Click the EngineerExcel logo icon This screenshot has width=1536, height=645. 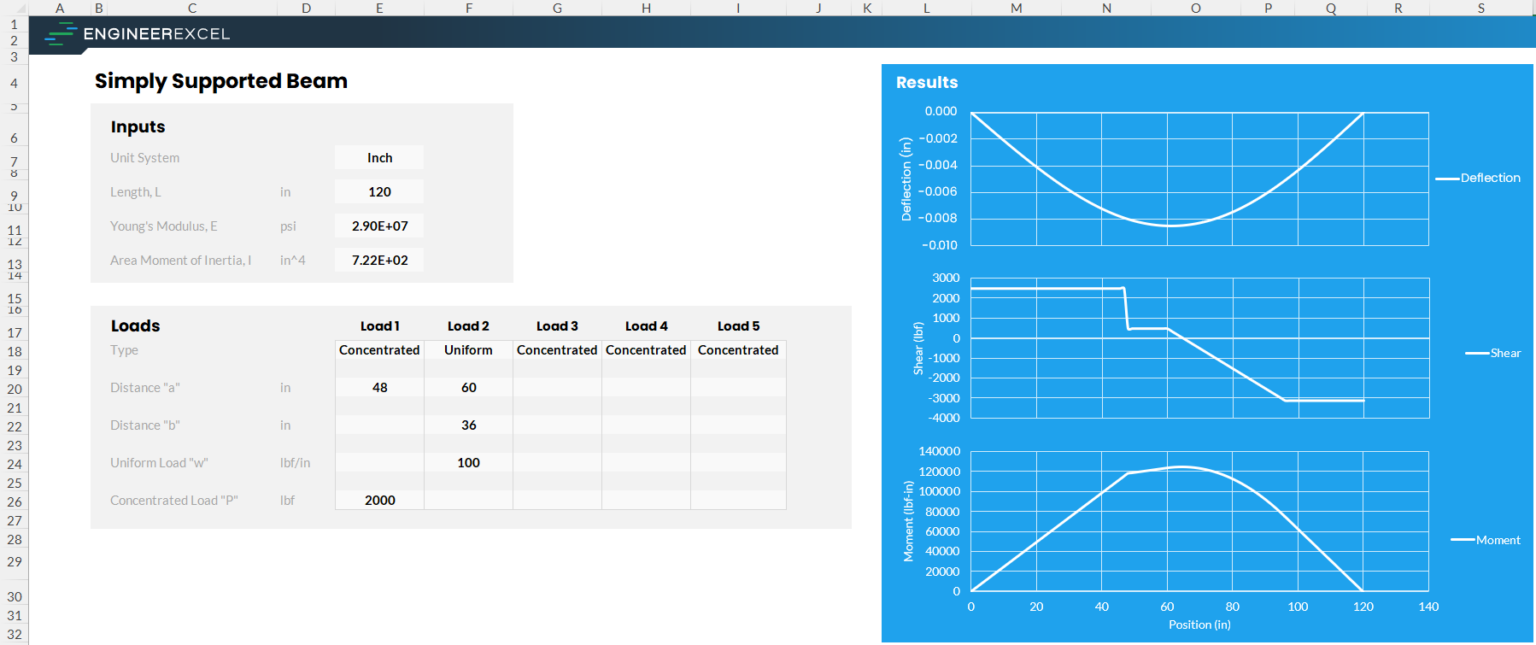coord(58,33)
